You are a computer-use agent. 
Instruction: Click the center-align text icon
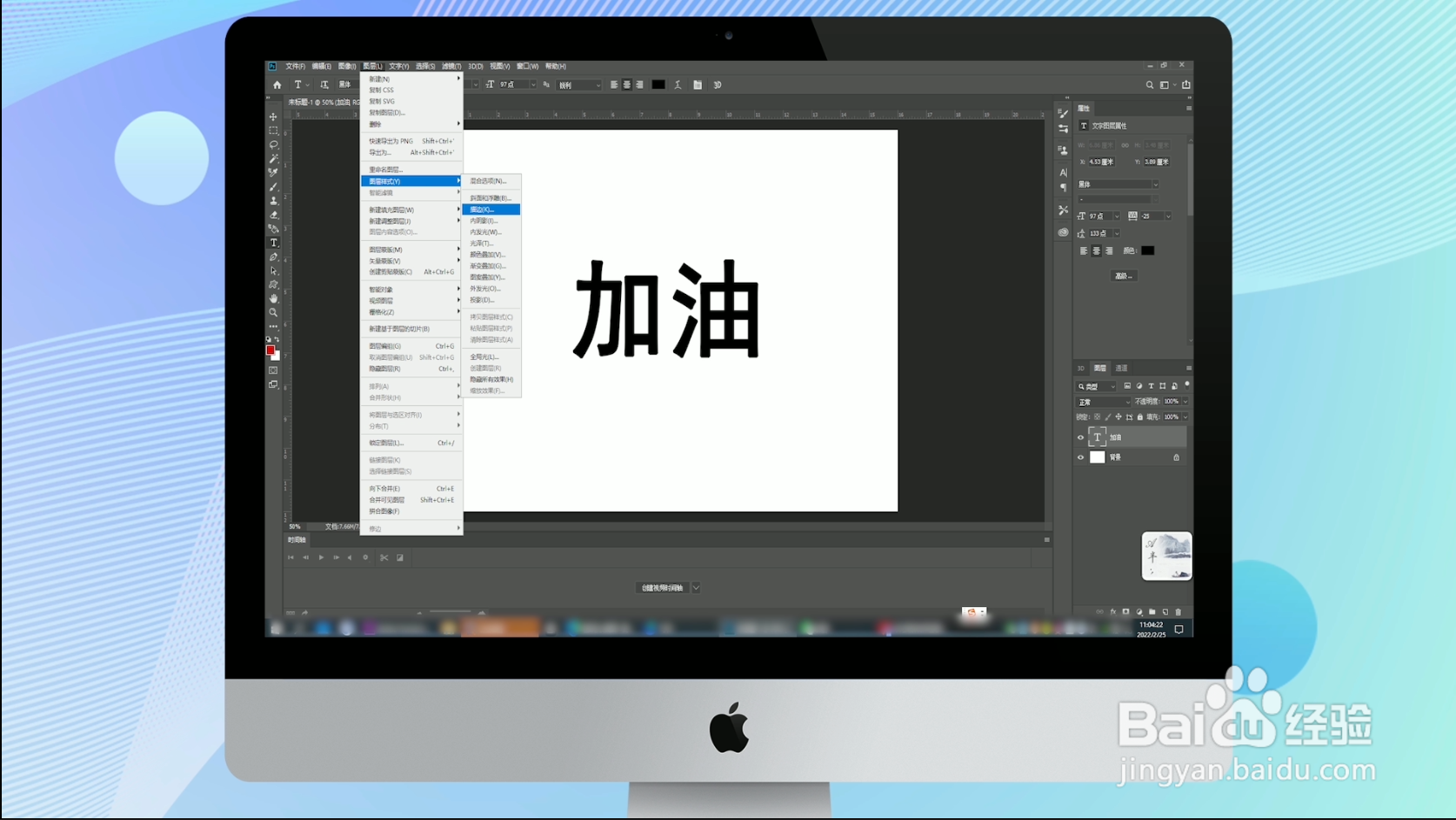click(626, 84)
